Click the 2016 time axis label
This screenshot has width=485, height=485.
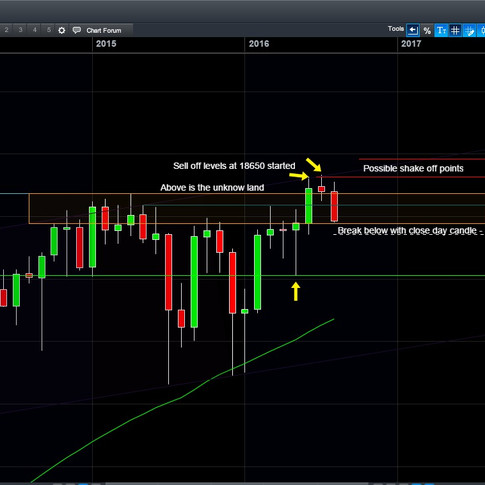259,44
